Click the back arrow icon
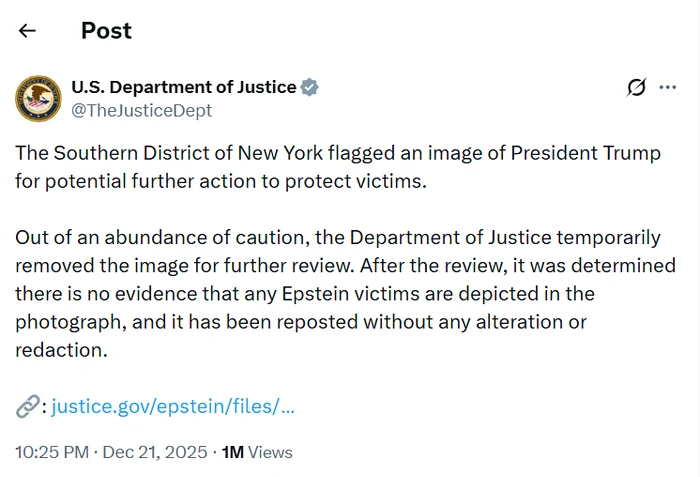700x477 pixels. pyautogui.click(x=27, y=30)
